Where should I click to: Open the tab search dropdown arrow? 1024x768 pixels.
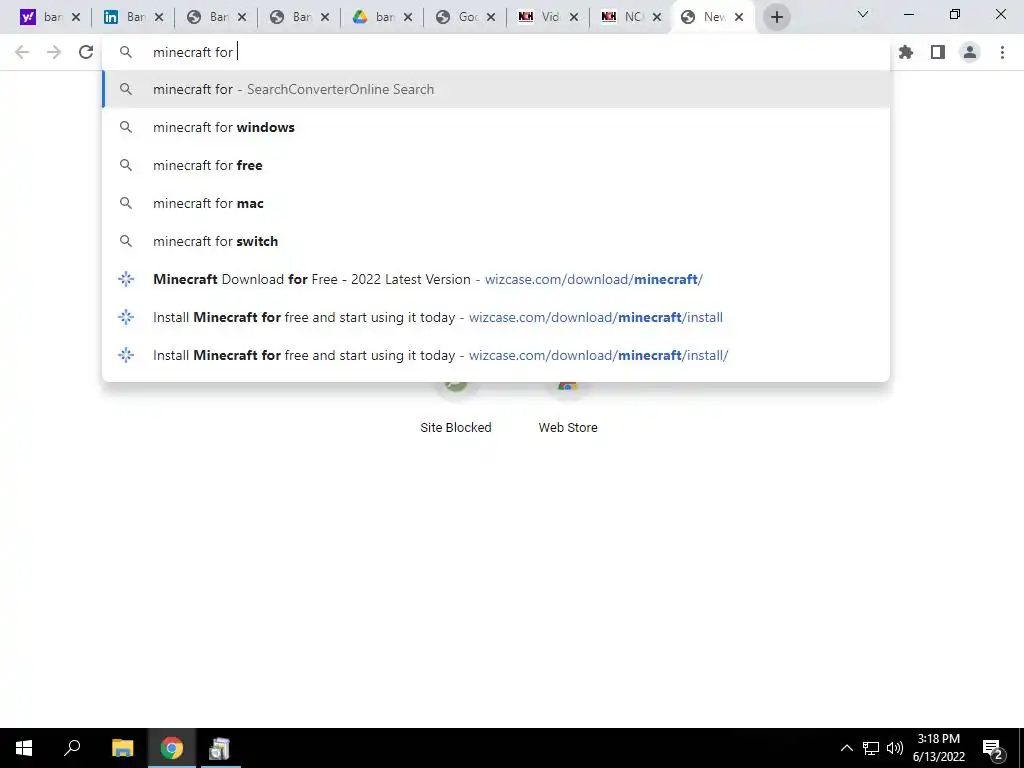[x=863, y=14]
